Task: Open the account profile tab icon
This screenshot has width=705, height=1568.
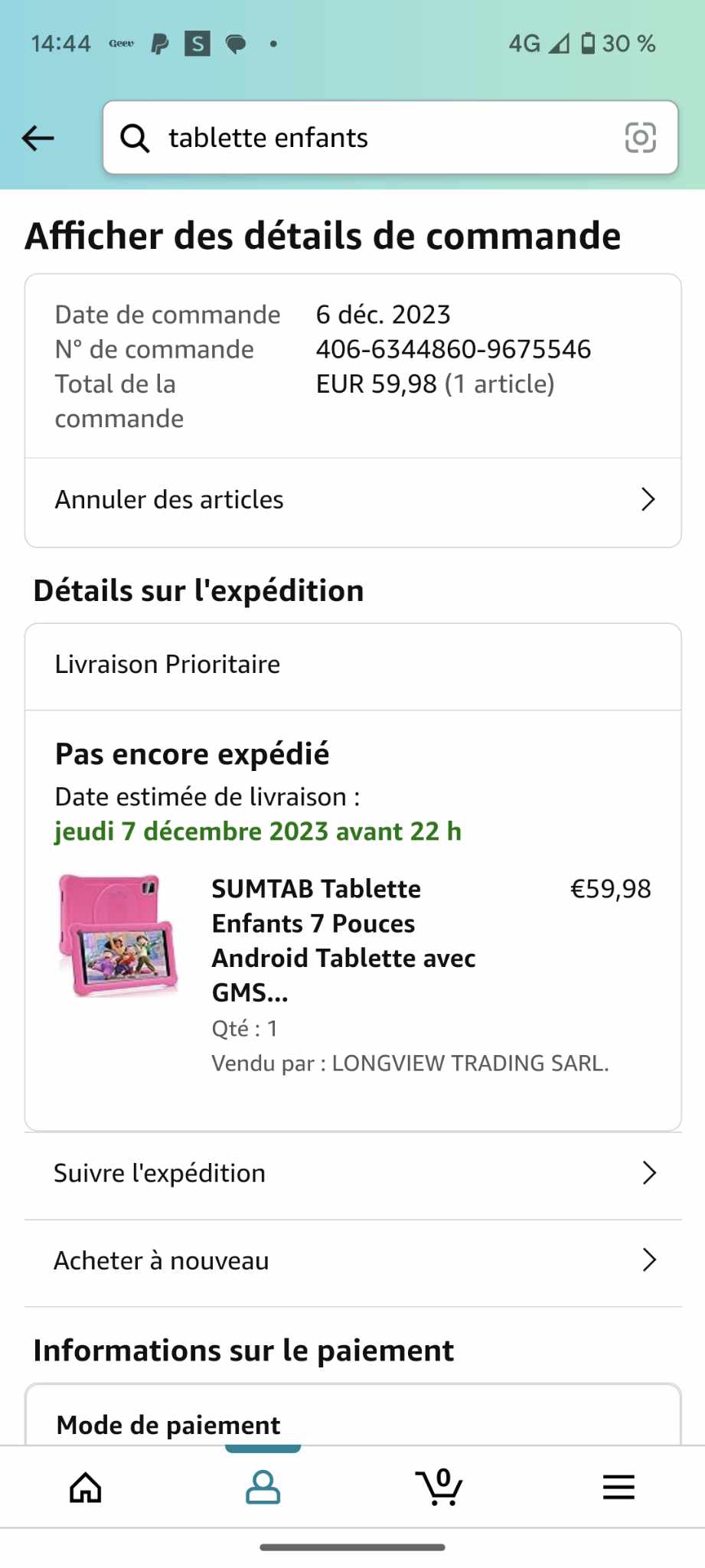Action: pyautogui.click(x=263, y=1488)
